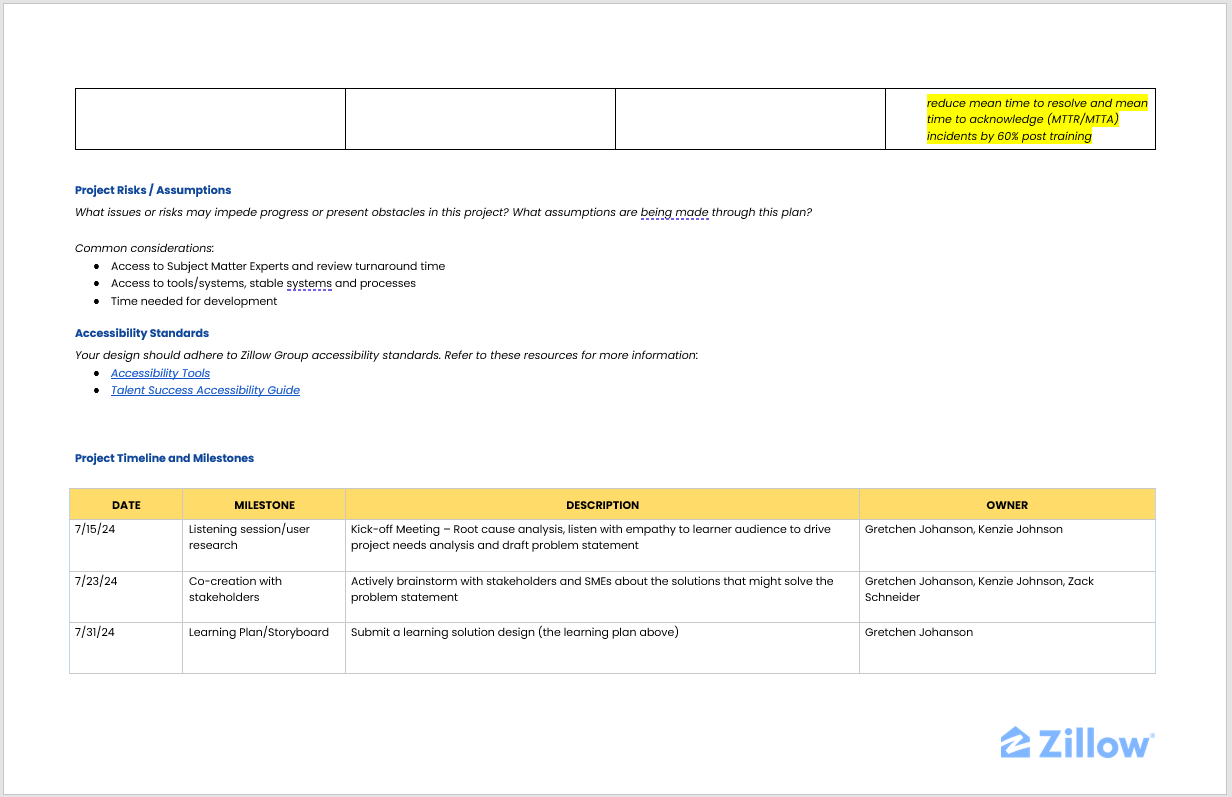The width and height of the screenshot is (1232, 797).
Task: Click the grammar-flagged words "being made"
Action: click(674, 212)
